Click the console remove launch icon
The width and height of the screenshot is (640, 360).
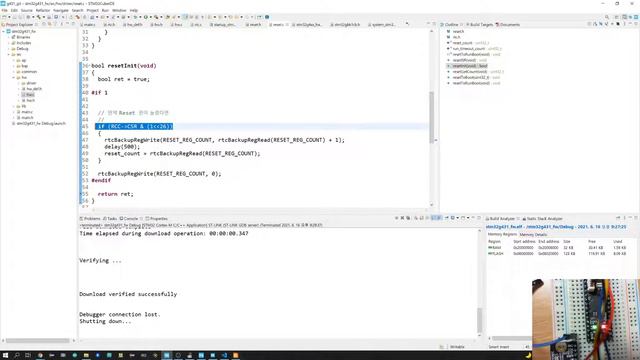(x=402, y=218)
